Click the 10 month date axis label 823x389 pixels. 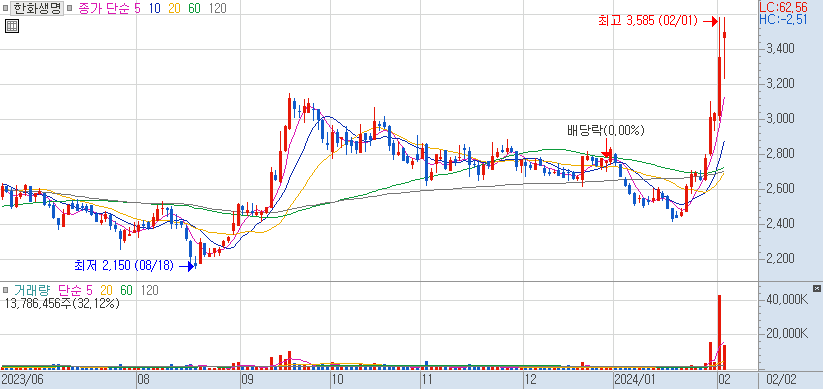(338, 380)
